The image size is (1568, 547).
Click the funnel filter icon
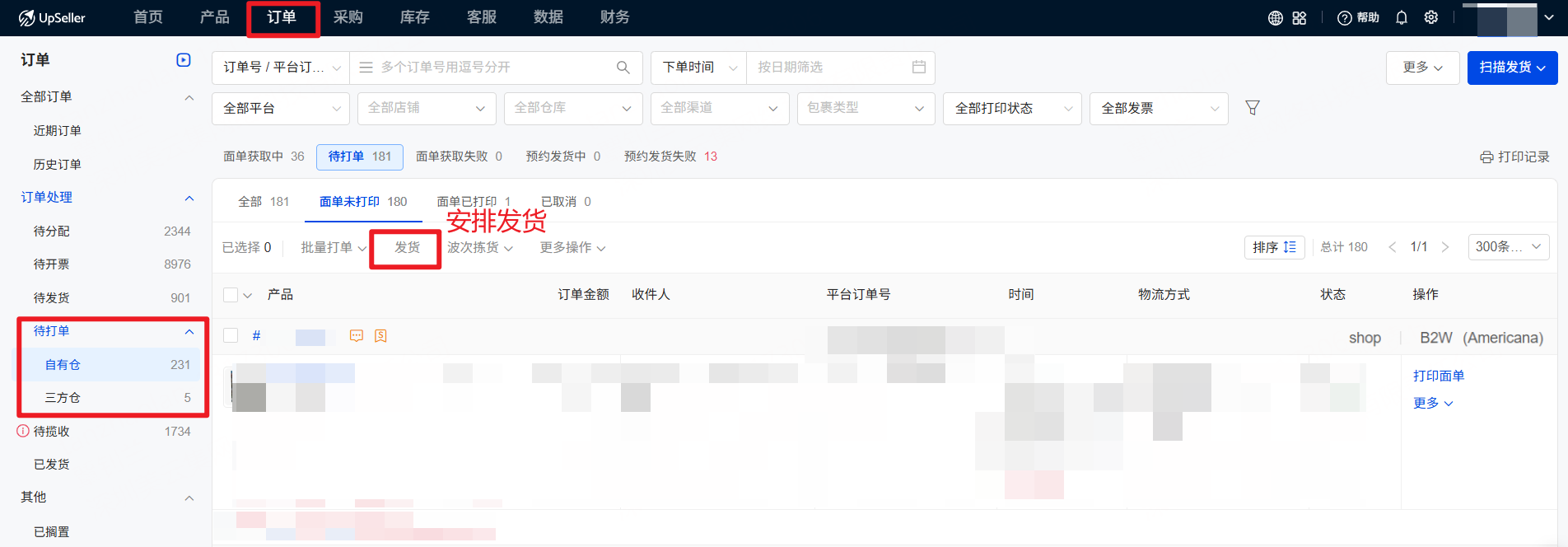(x=1252, y=108)
